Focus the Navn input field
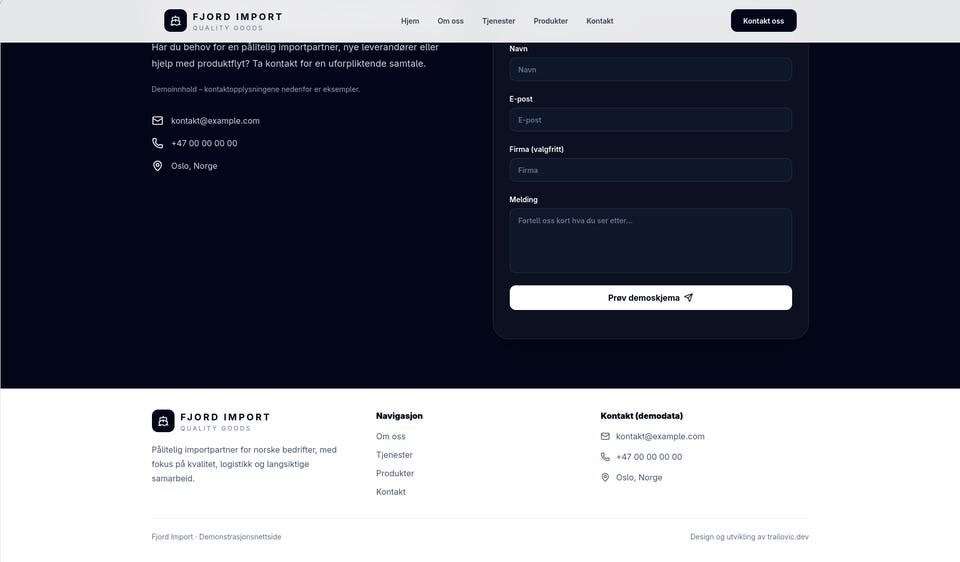 [651, 69]
